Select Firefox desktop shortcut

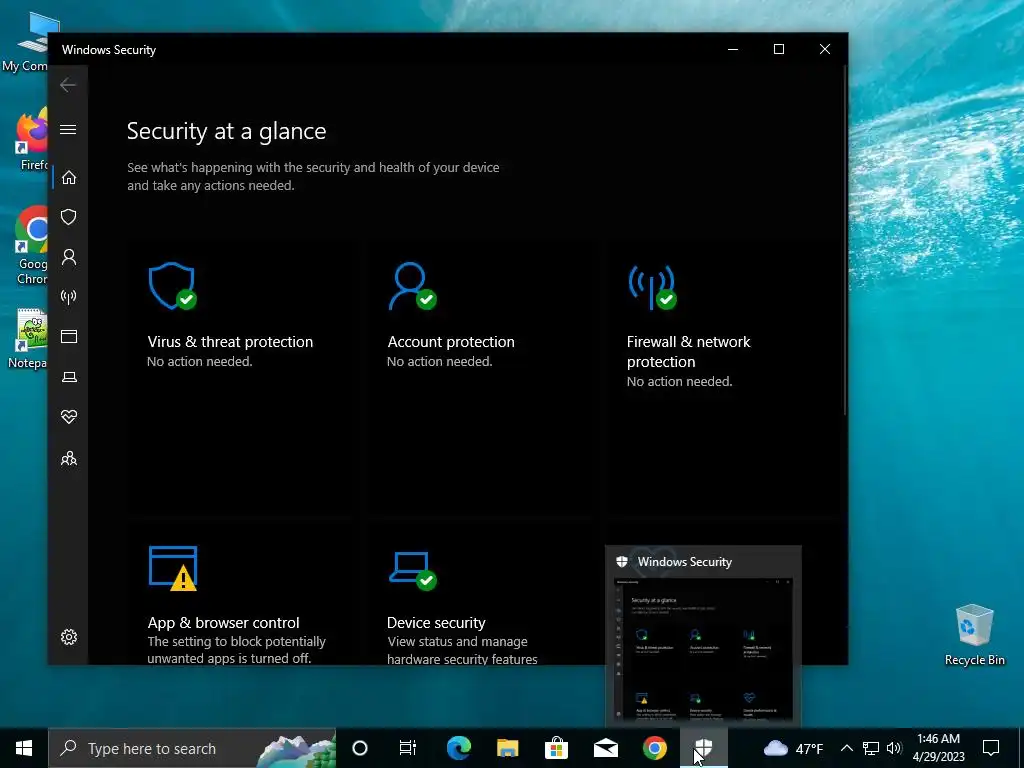coord(31,140)
